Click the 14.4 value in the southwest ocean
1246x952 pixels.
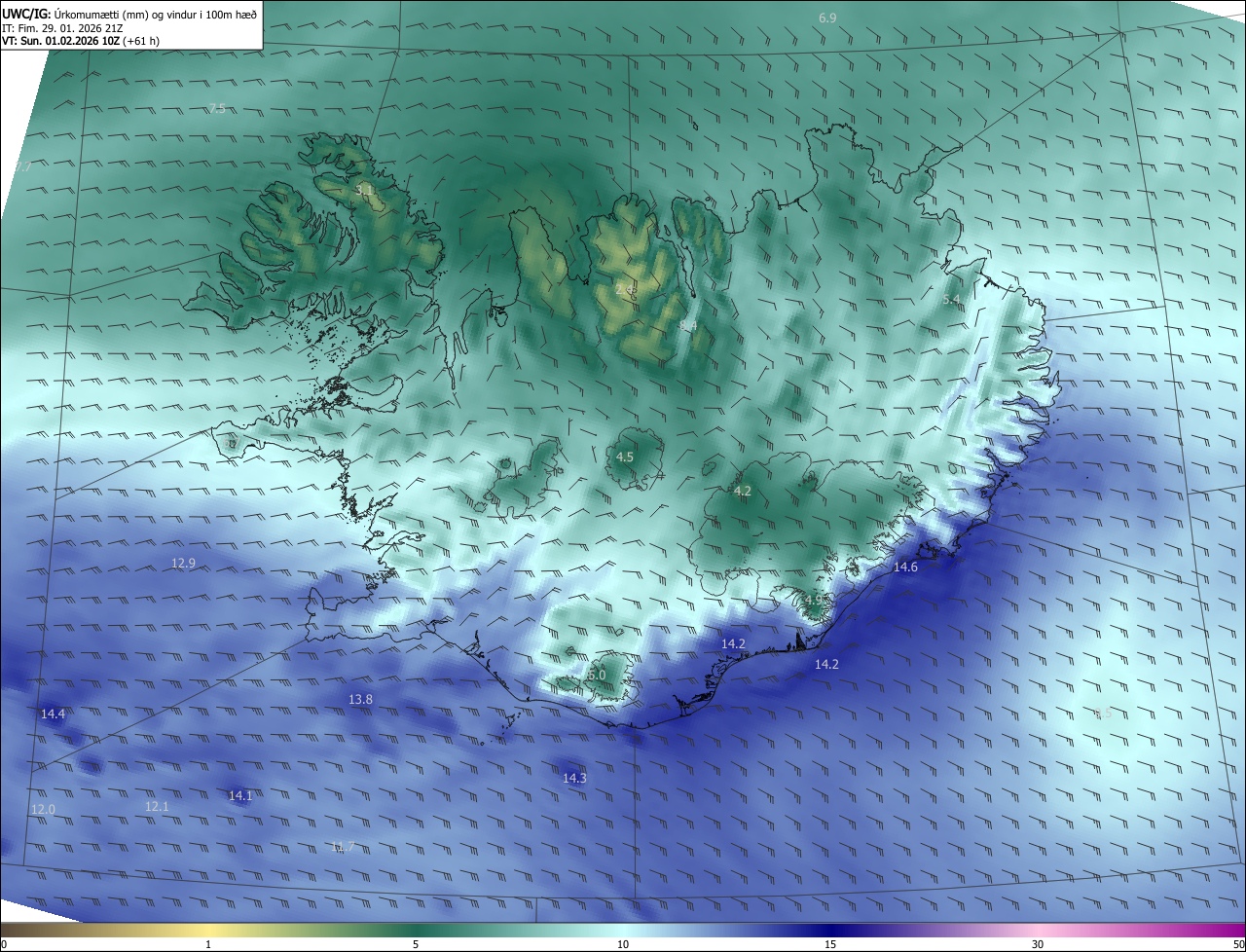click(53, 714)
